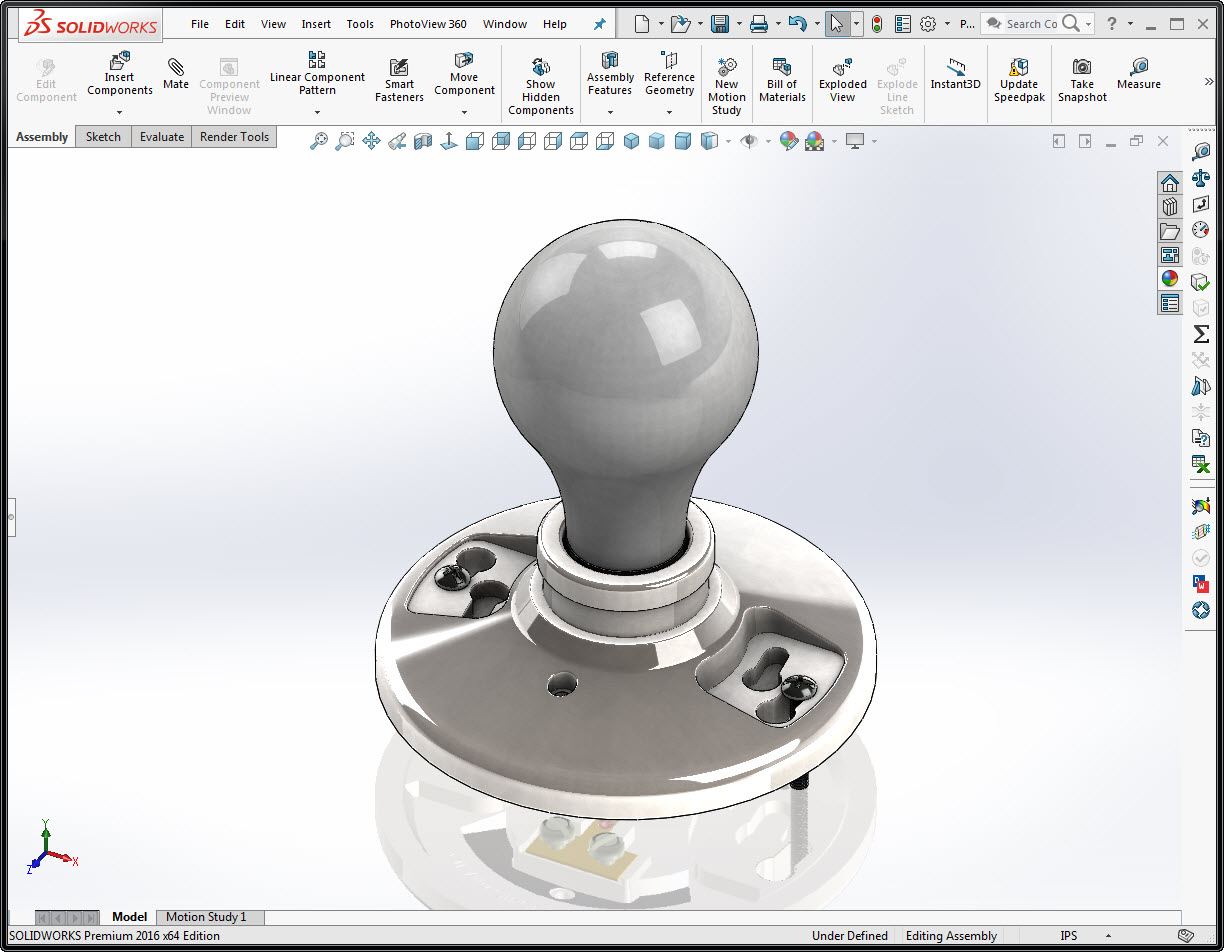Image resolution: width=1224 pixels, height=952 pixels.
Task: Open PhotoView 360 menu
Action: tap(428, 24)
